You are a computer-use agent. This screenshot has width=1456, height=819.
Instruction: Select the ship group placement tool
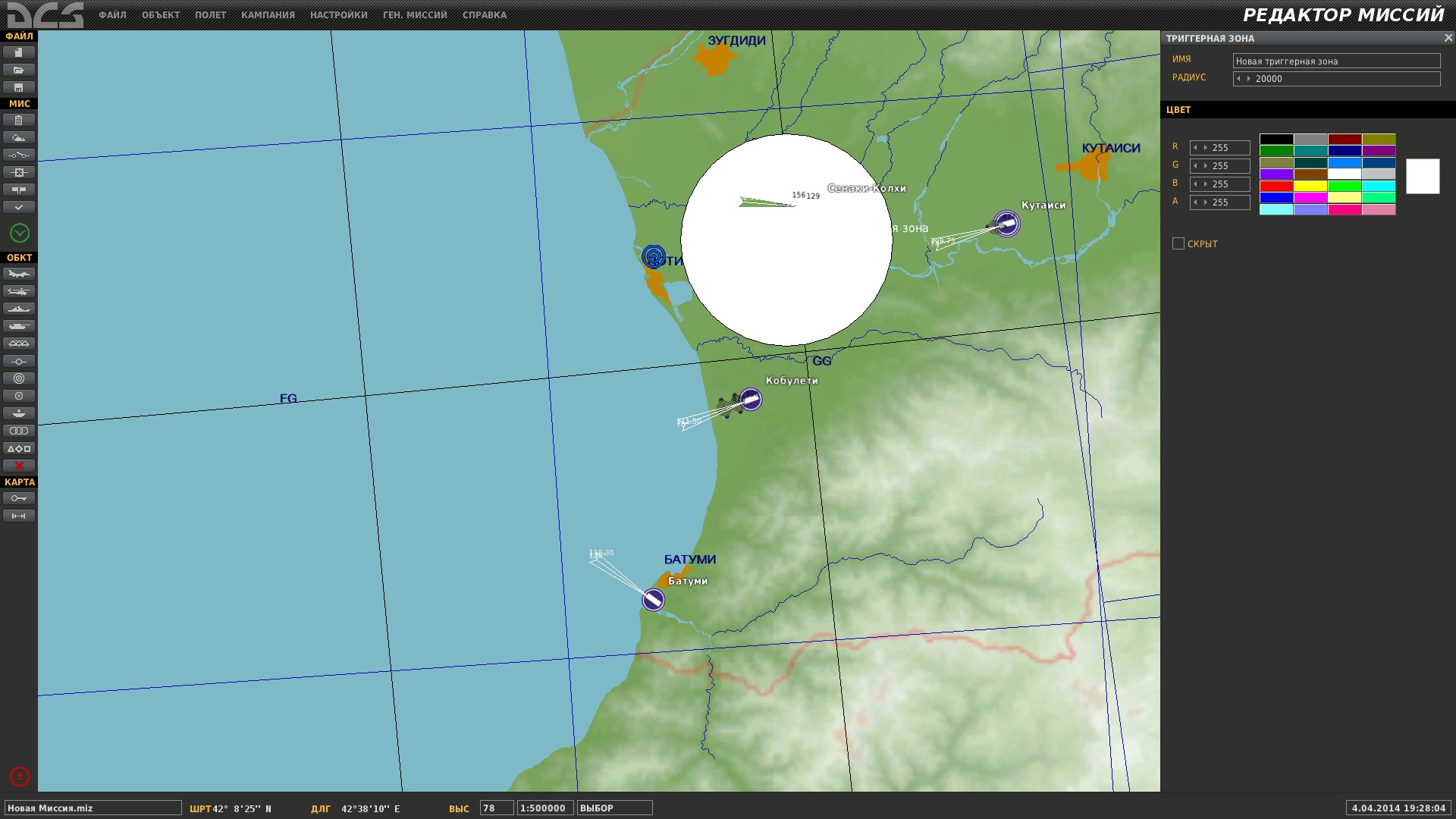[x=19, y=309]
